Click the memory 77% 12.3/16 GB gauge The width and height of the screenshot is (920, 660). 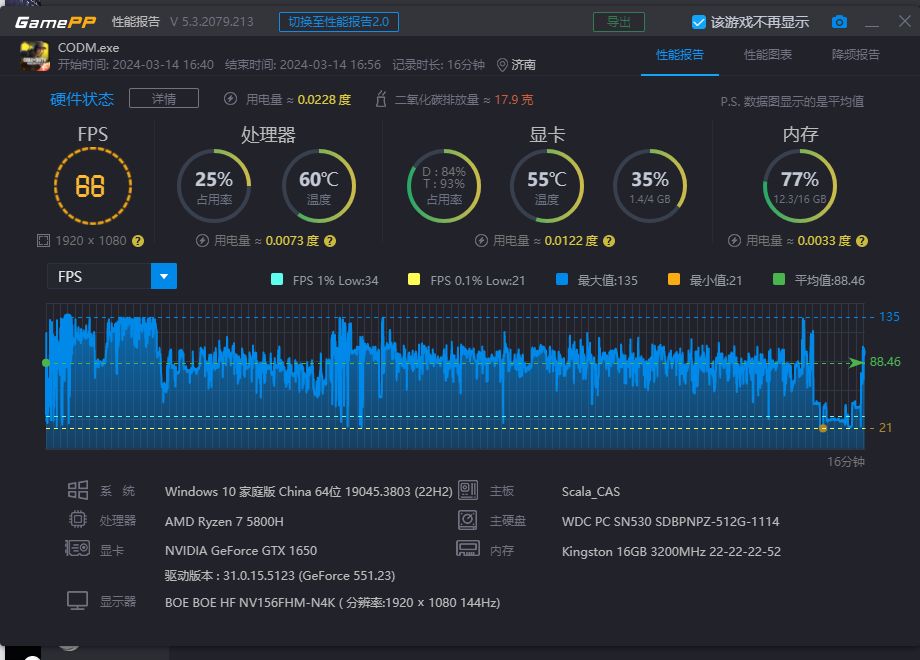800,186
